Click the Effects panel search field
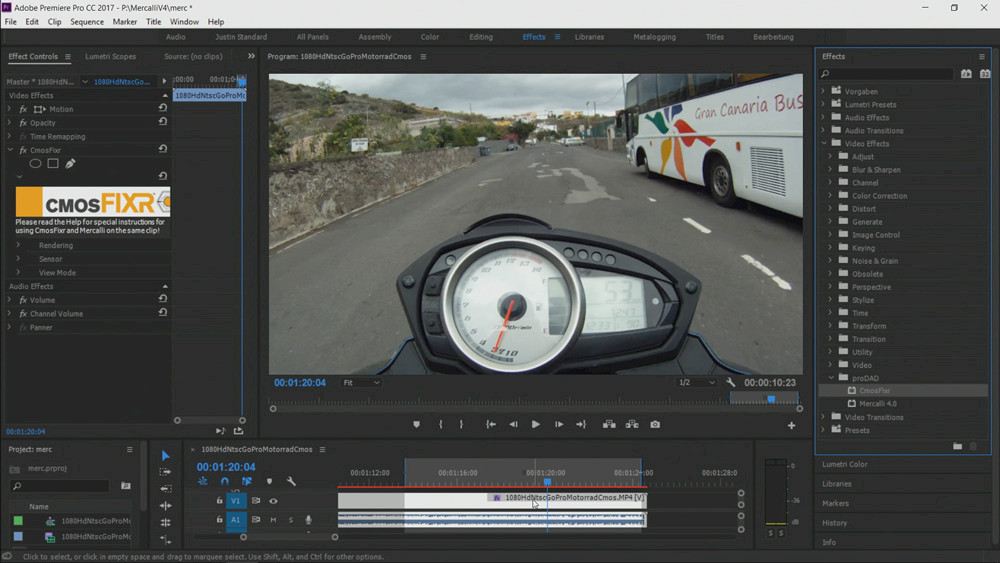 886,74
